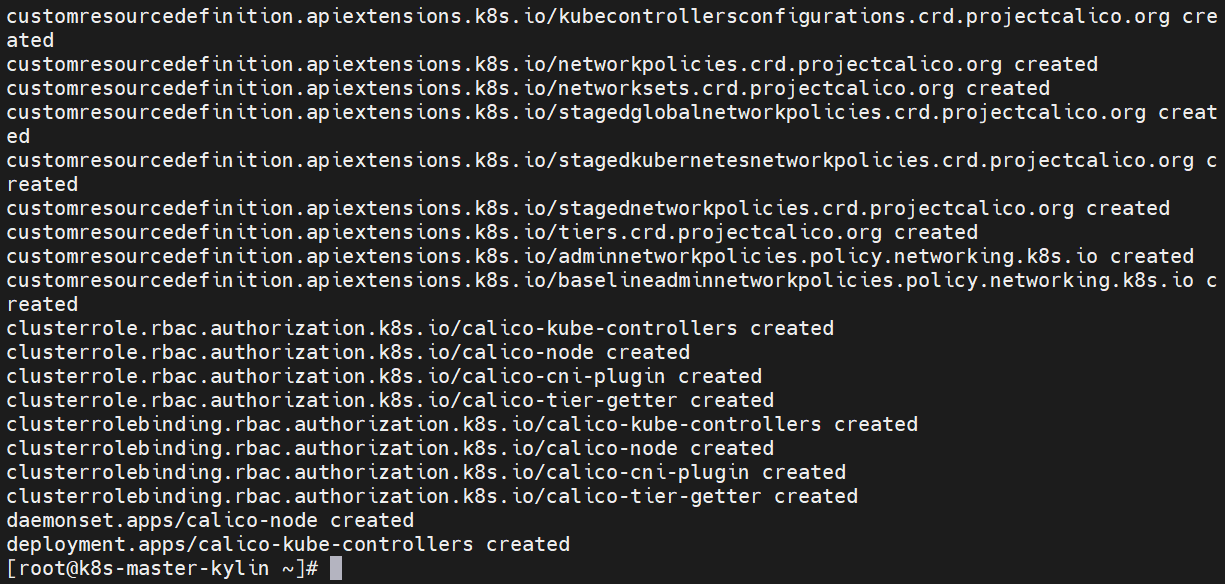1225x584 pixels.
Task: Click the tiers.crd.projectcalico.org created line
Action: click(492, 232)
